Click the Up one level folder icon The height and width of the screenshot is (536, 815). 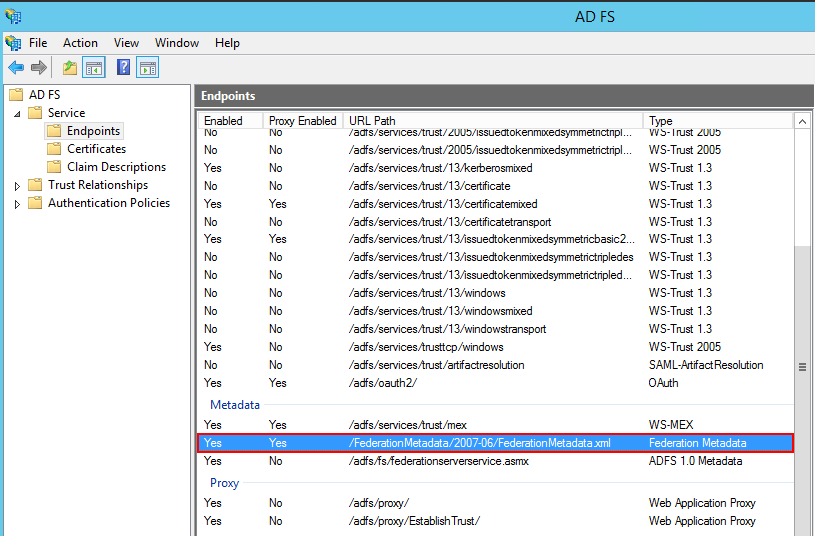click(x=70, y=68)
